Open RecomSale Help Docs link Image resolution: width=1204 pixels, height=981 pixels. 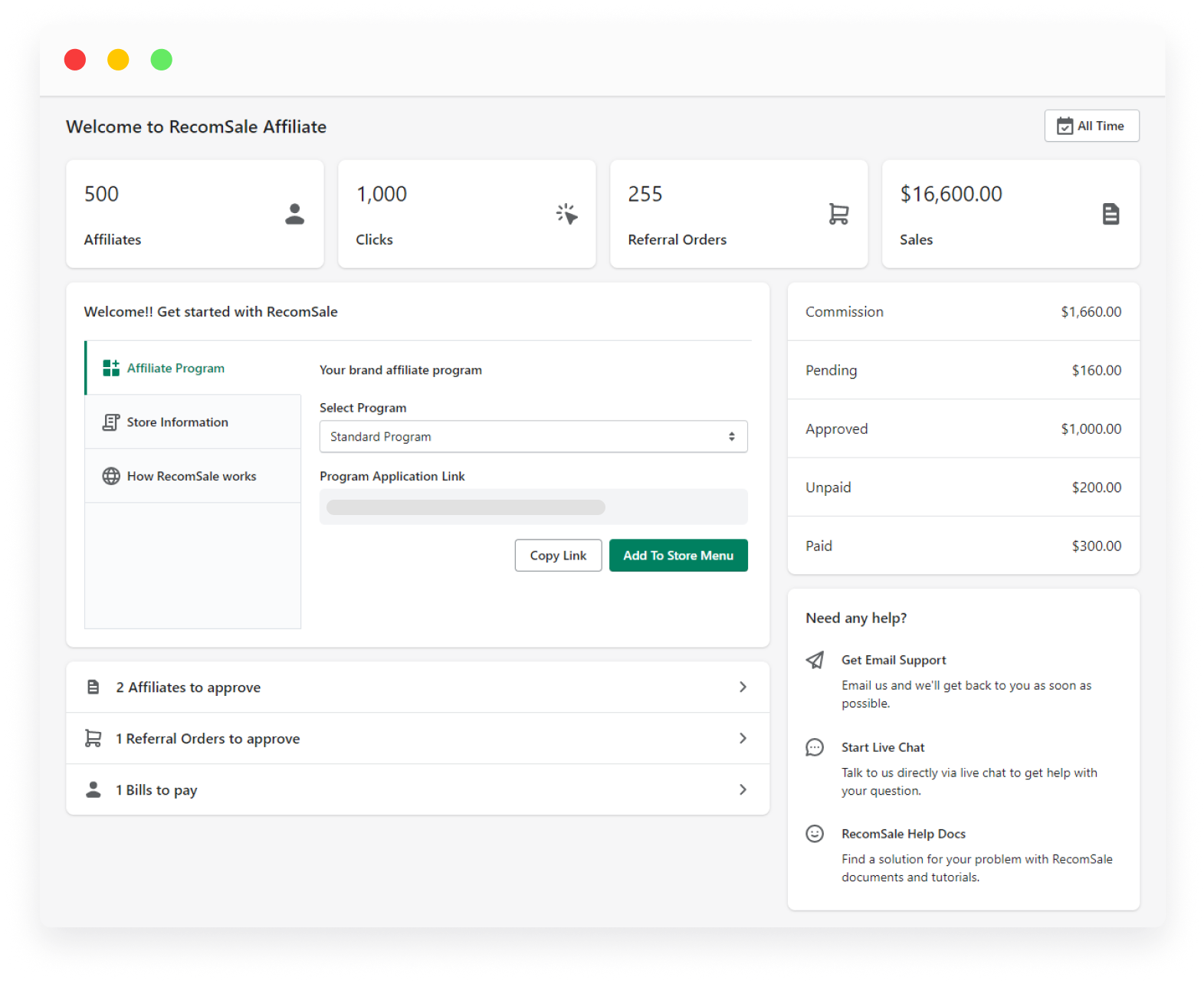coord(904,834)
